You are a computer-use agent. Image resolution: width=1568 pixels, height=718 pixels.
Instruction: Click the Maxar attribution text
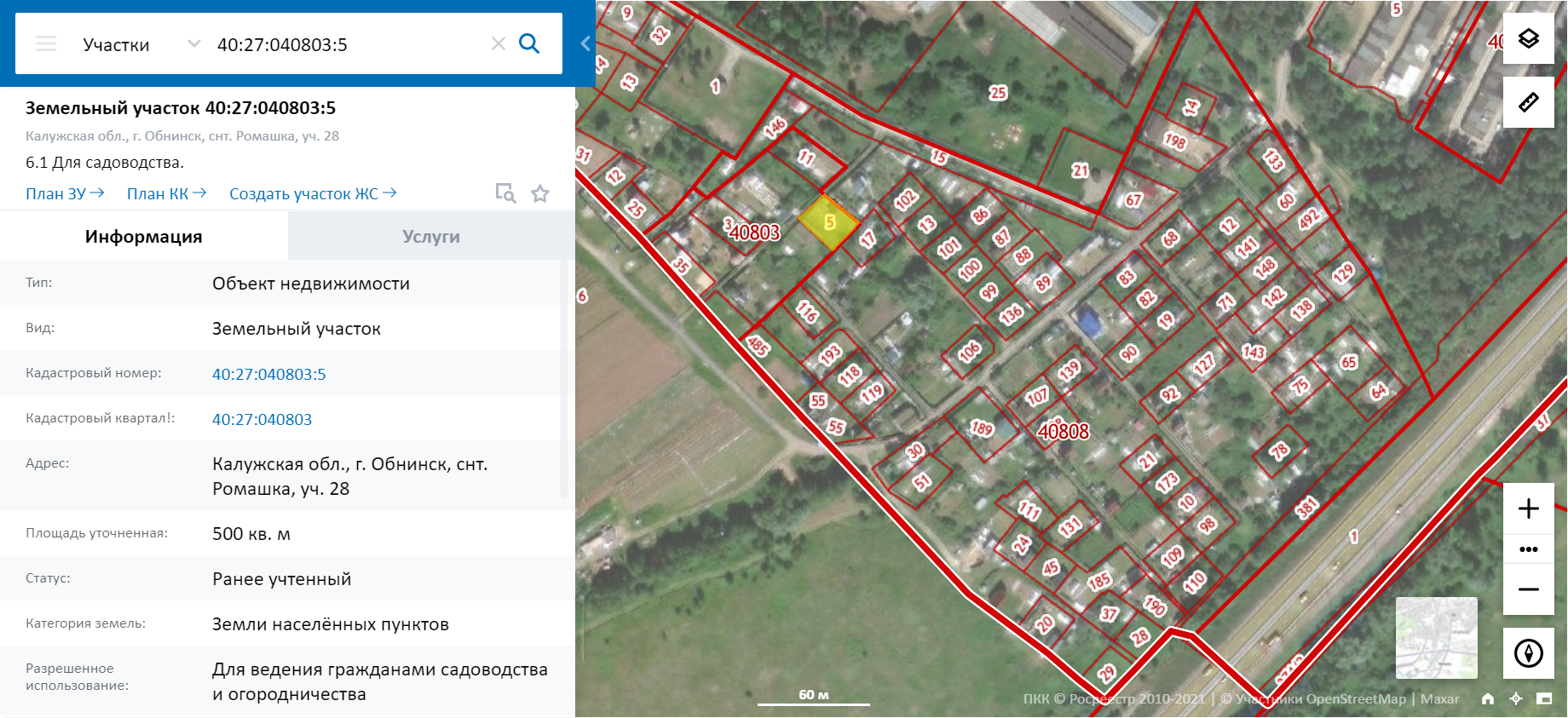click(x=1440, y=699)
